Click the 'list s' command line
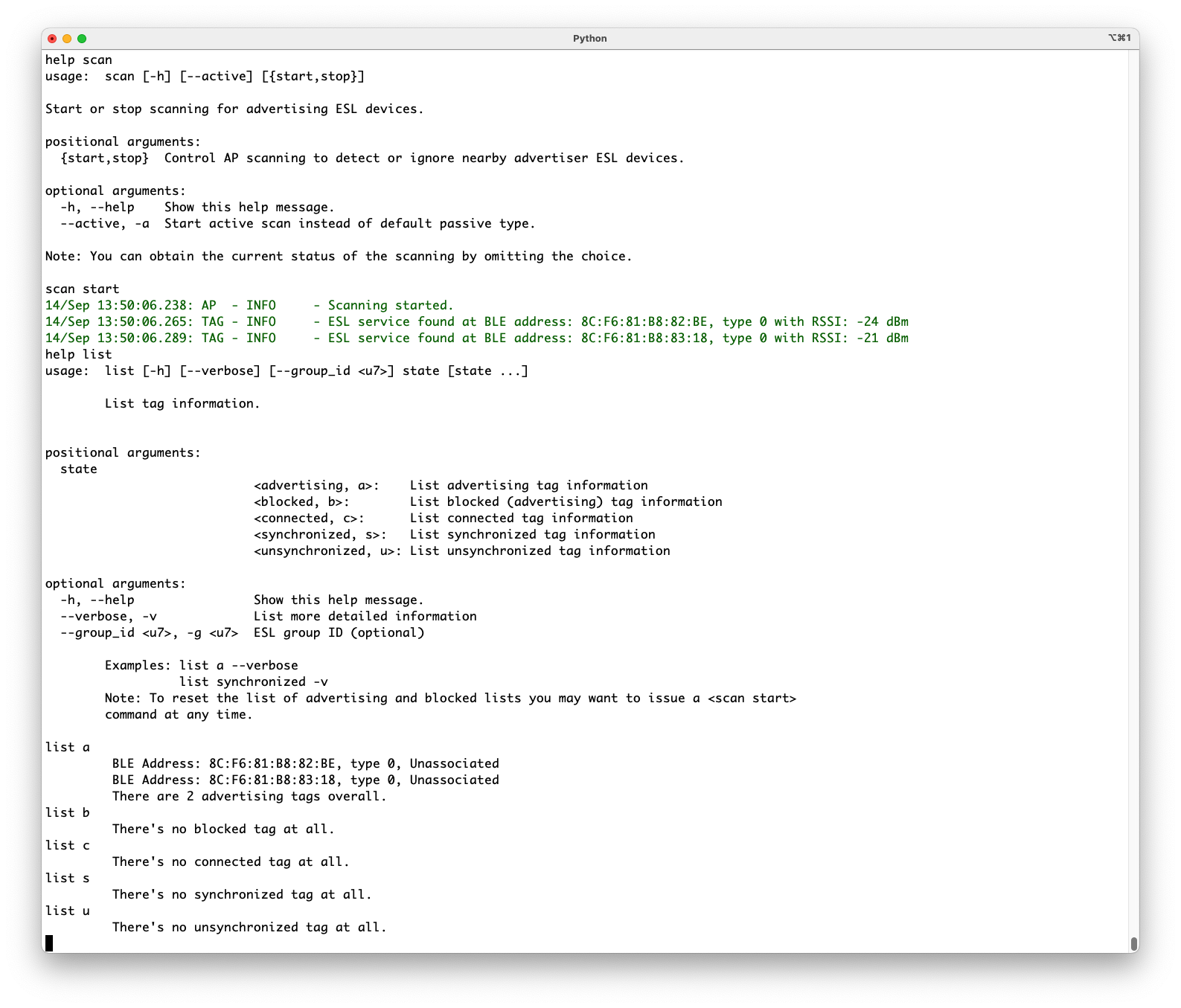 [x=68, y=878]
